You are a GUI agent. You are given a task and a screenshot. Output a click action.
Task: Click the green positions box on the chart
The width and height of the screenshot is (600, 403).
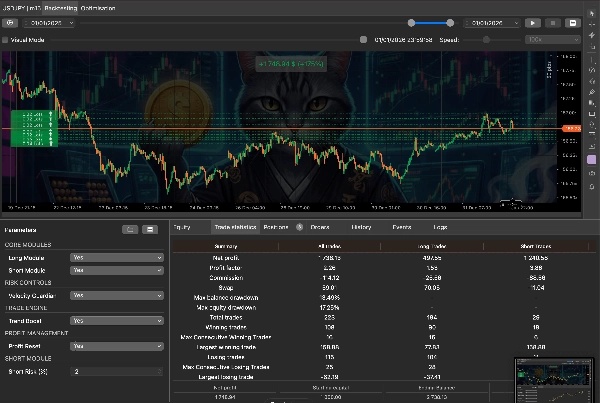(34, 129)
